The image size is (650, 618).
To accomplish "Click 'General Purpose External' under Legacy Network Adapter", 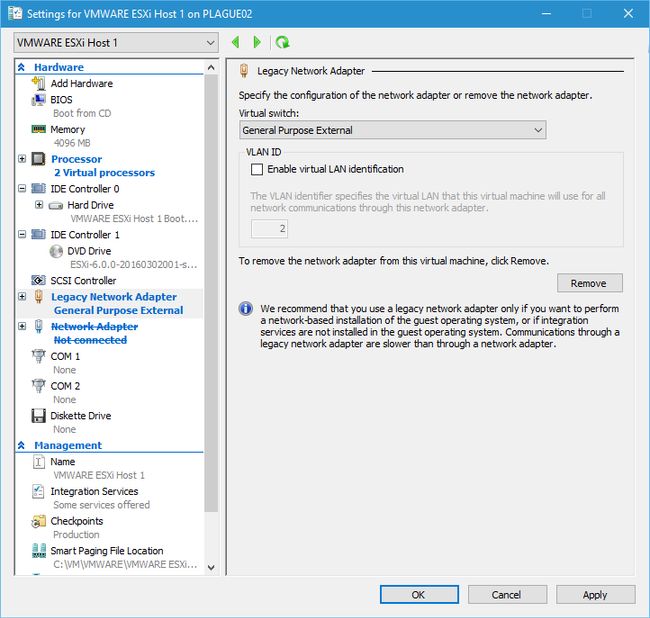I will coord(119,310).
